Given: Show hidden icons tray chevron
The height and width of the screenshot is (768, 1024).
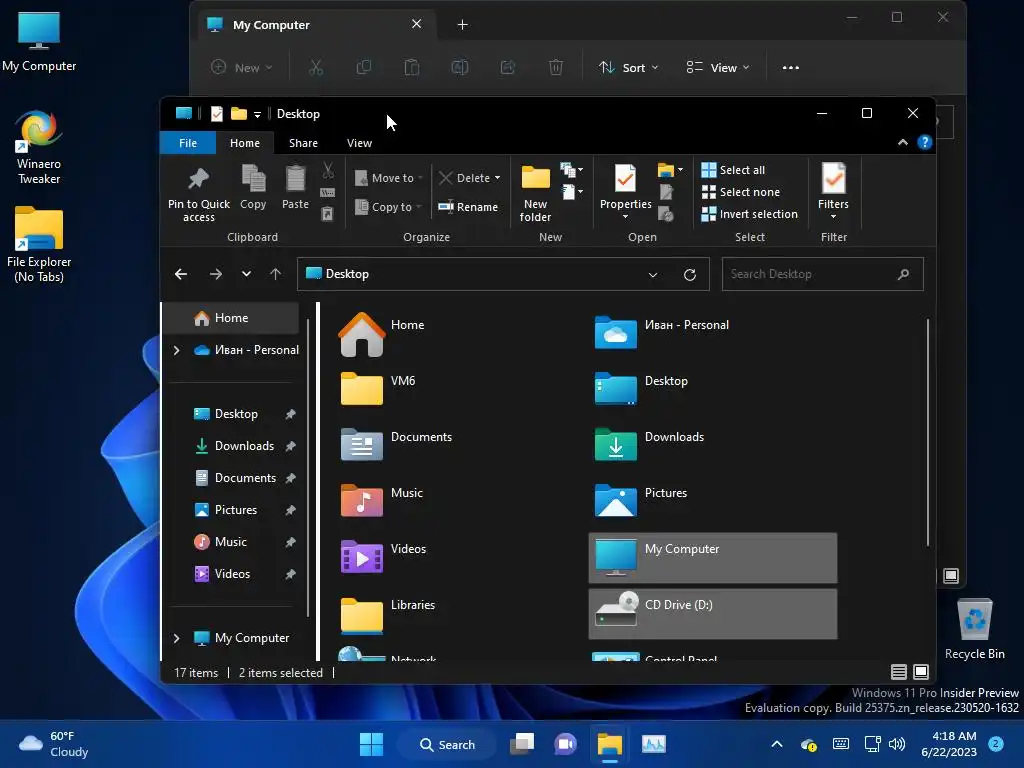Looking at the screenshot, I should 776,744.
